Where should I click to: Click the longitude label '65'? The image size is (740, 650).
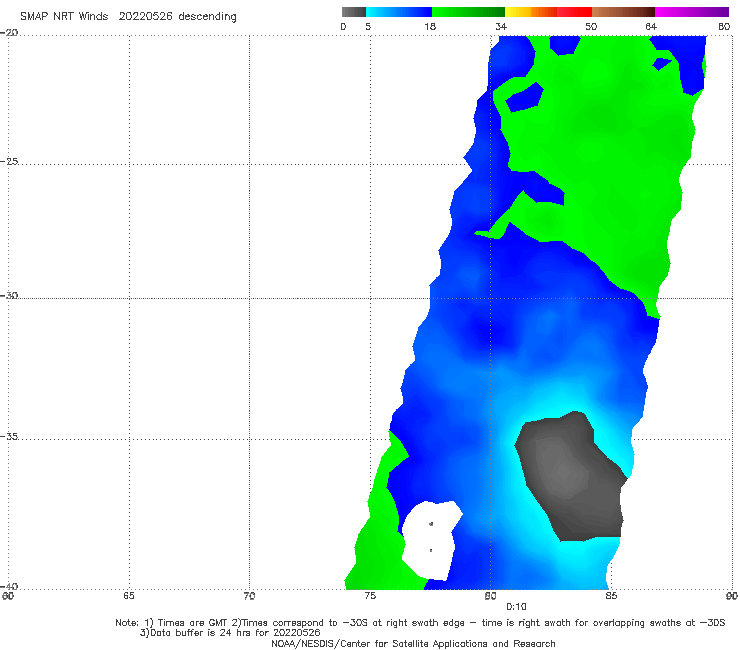tap(129, 596)
